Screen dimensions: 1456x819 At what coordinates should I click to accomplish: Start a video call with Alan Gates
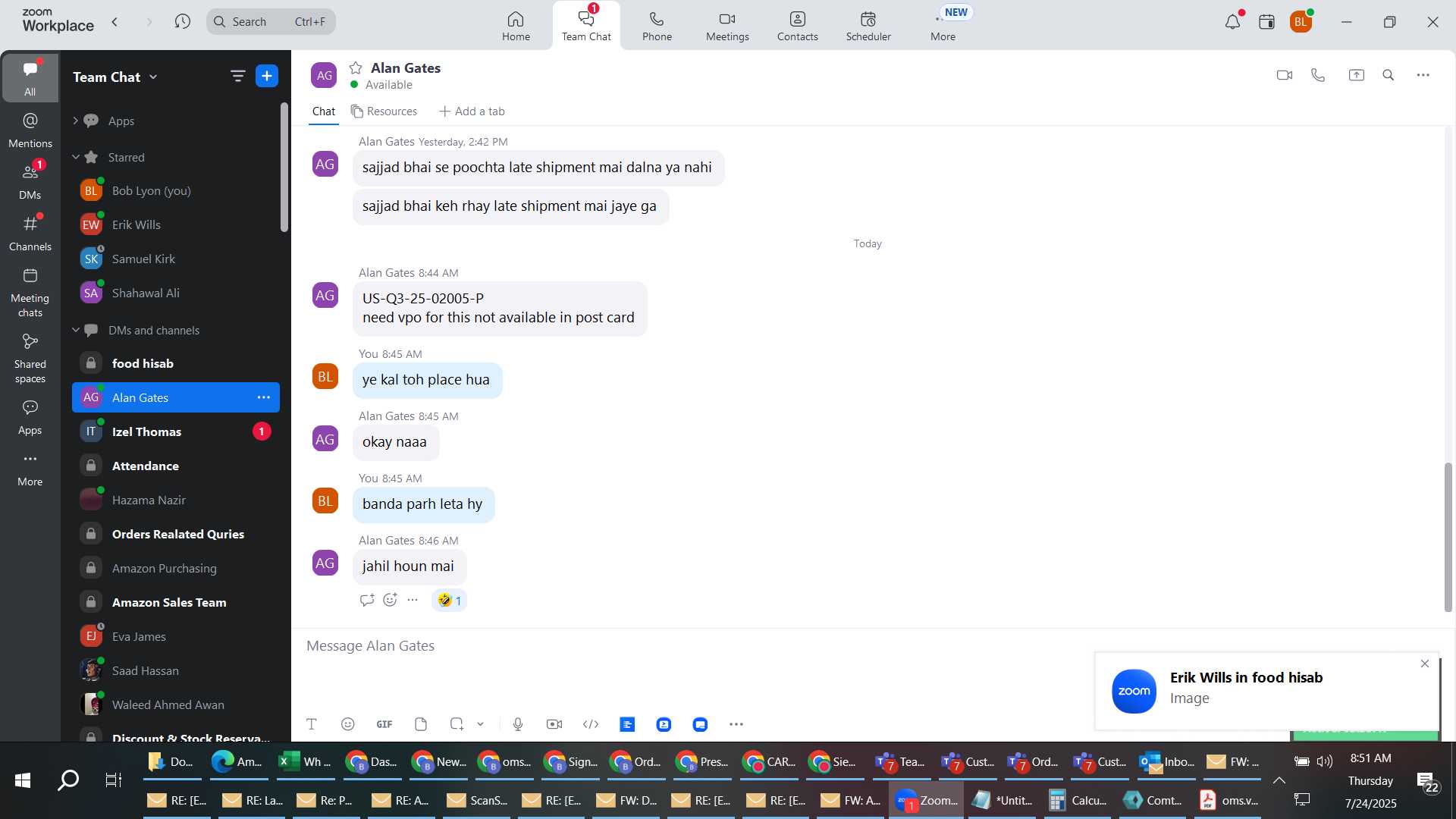click(1284, 75)
